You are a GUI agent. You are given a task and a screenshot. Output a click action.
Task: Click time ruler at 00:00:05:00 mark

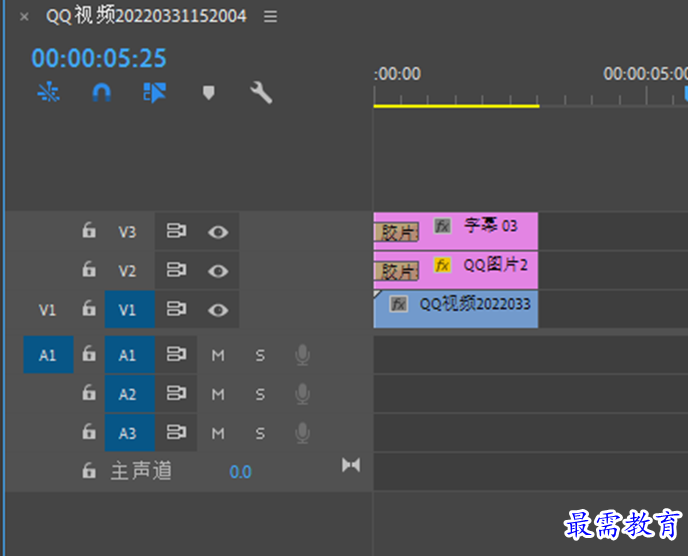click(x=646, y=96)
